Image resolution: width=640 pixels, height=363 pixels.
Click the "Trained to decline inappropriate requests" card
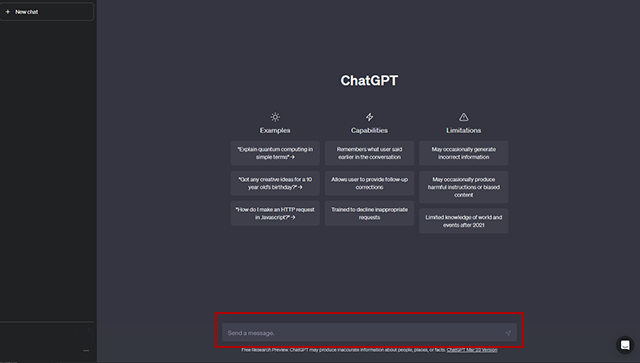point(369,213)
